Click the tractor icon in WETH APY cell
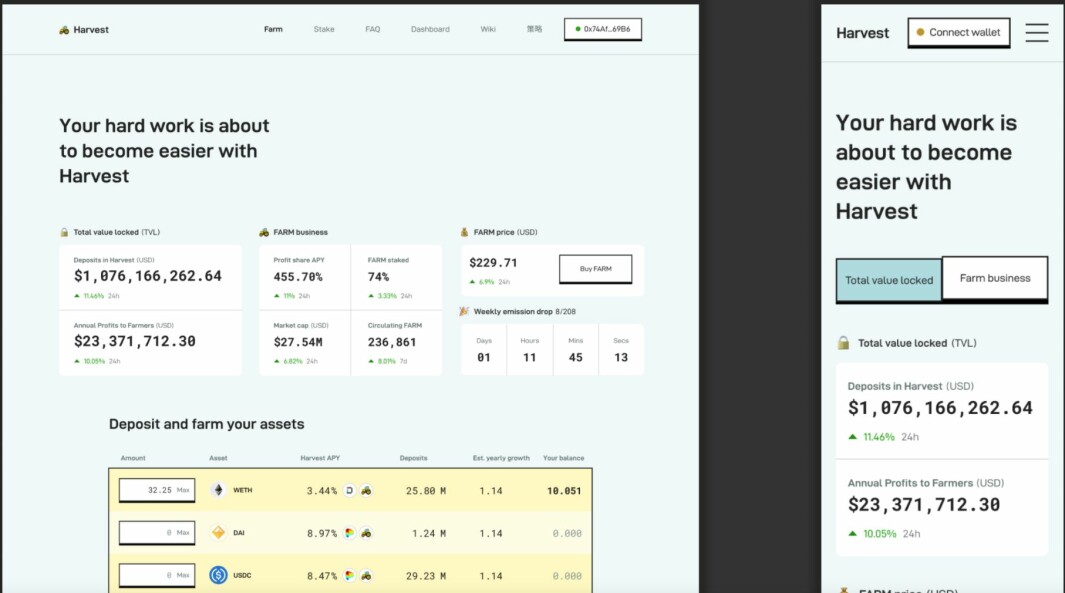 366,490
